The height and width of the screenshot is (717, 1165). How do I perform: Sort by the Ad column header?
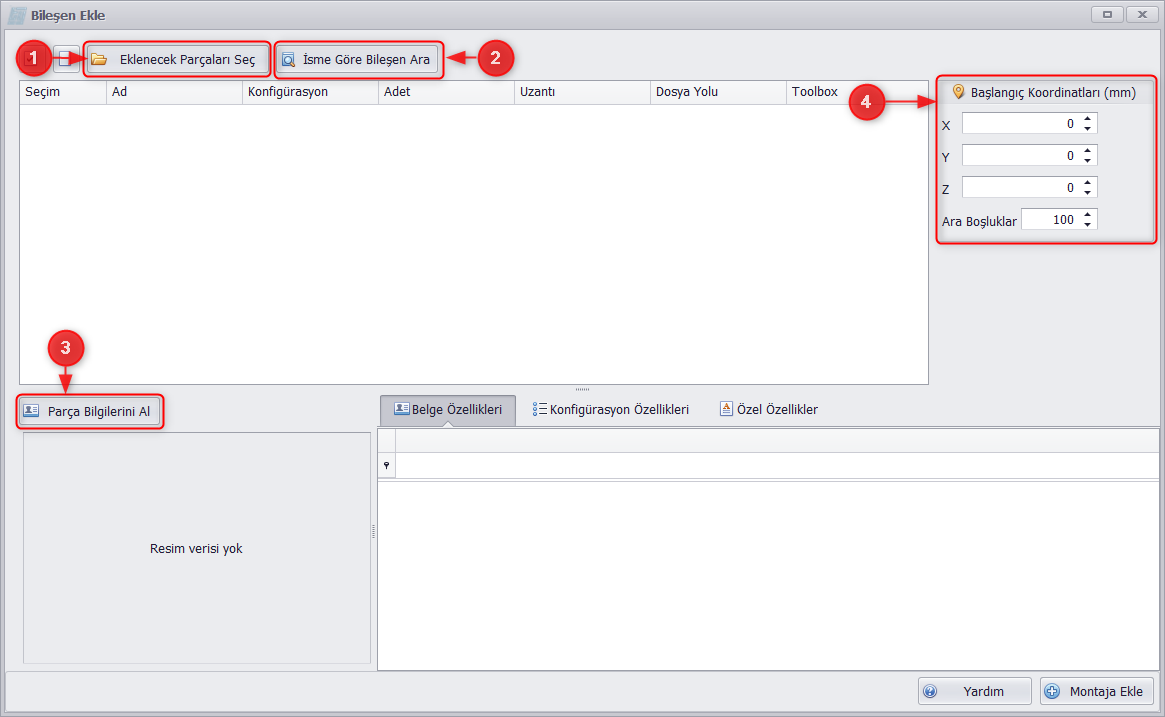tap(174, 92)
